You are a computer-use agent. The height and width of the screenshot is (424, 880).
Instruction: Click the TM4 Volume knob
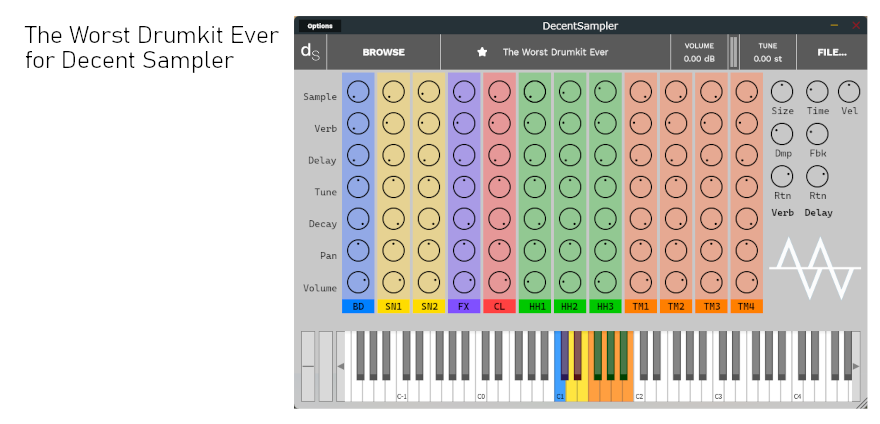[746, 282]
